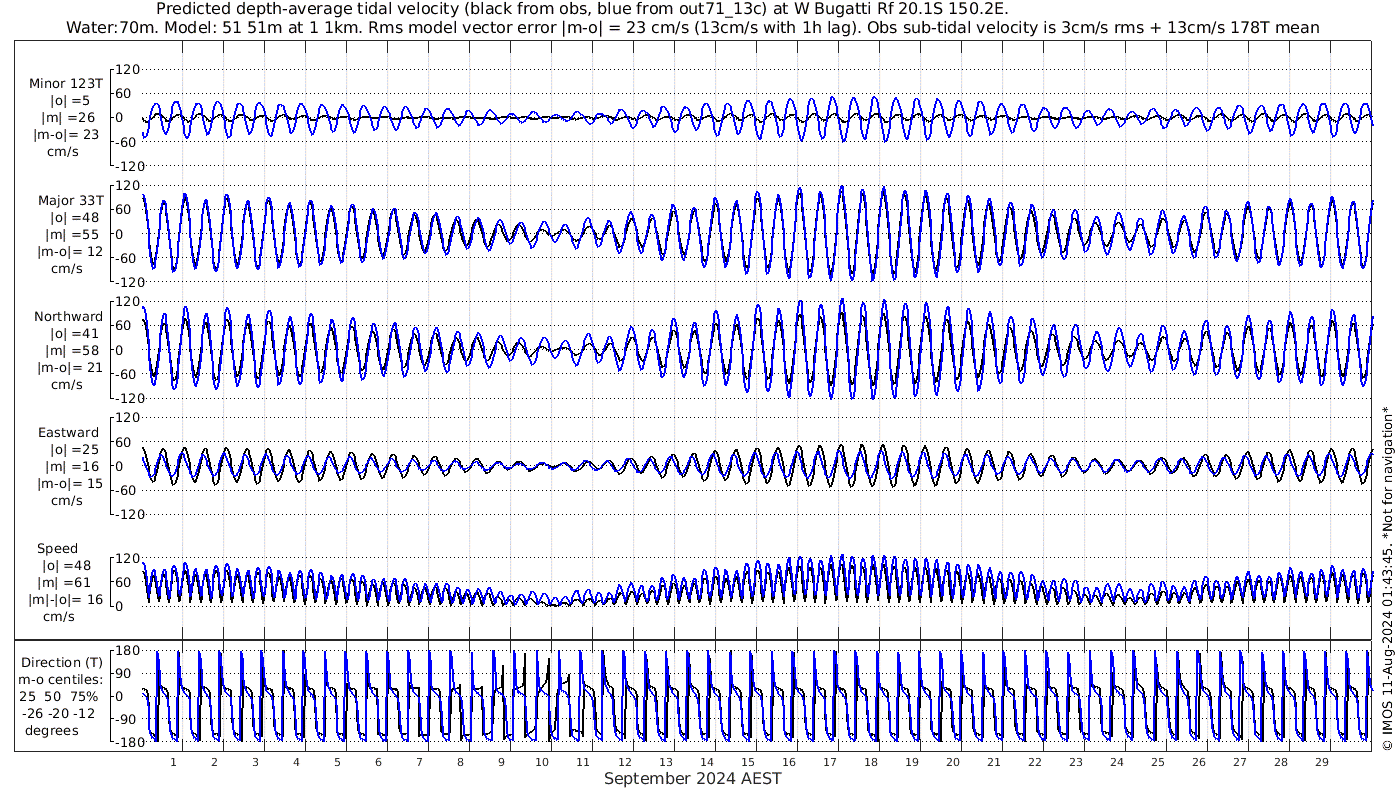Click the '120' y-tick of Minor panel
The width and height of the screenshot is (1400, 800).
pos(128,69)
